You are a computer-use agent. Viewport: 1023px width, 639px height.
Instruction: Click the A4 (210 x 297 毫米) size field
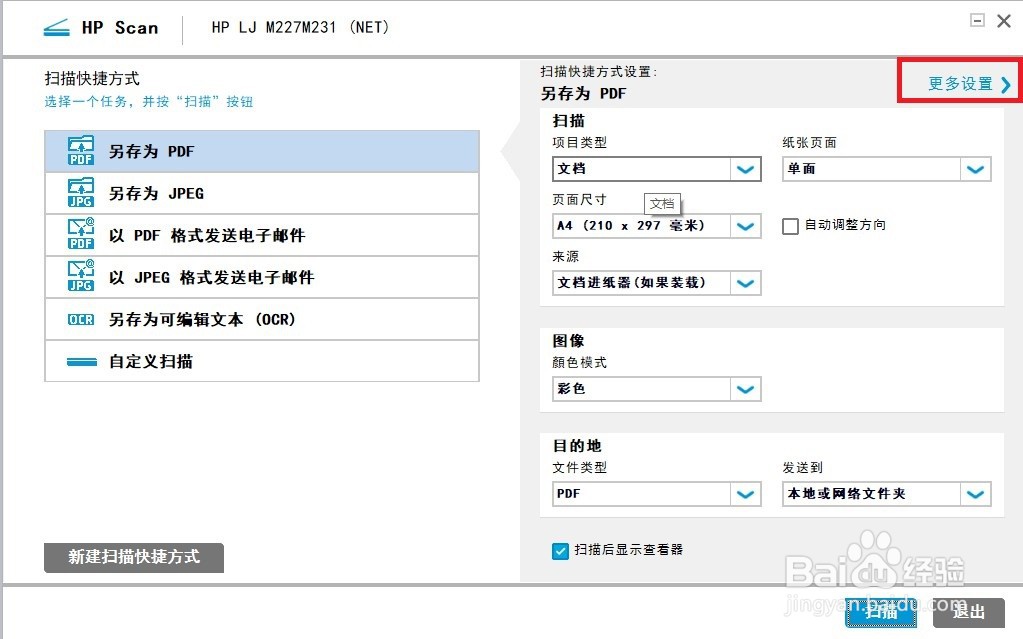[656, 226]
